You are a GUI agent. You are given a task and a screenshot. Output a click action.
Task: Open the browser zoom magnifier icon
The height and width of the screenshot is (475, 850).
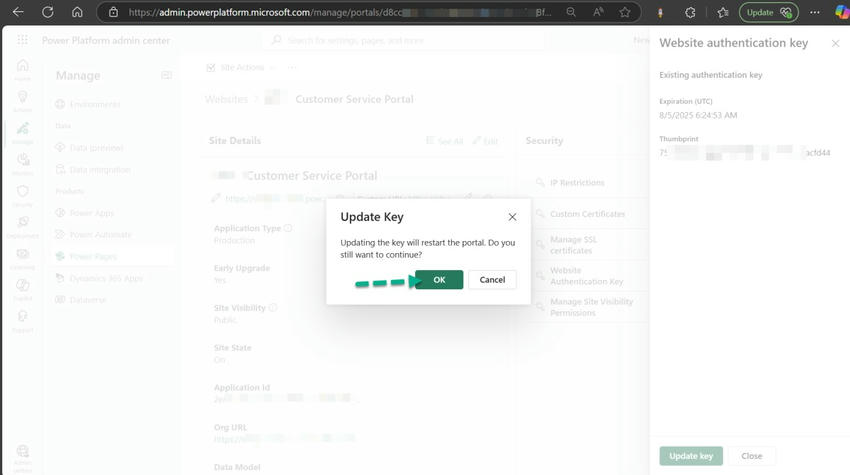[571, 12]
